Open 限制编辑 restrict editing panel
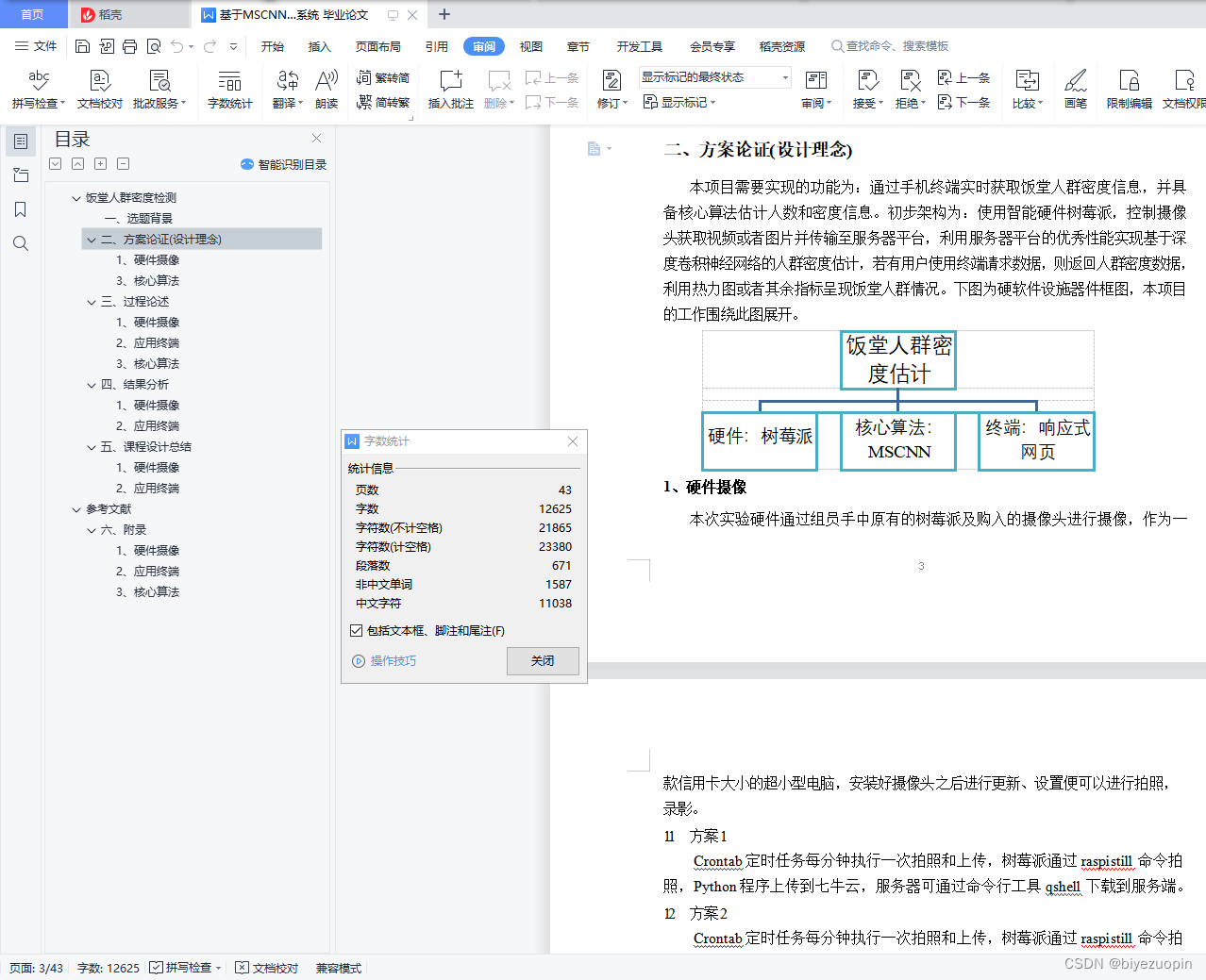Viewport: 1206px width, 980px height. [x=1129, y=90]
